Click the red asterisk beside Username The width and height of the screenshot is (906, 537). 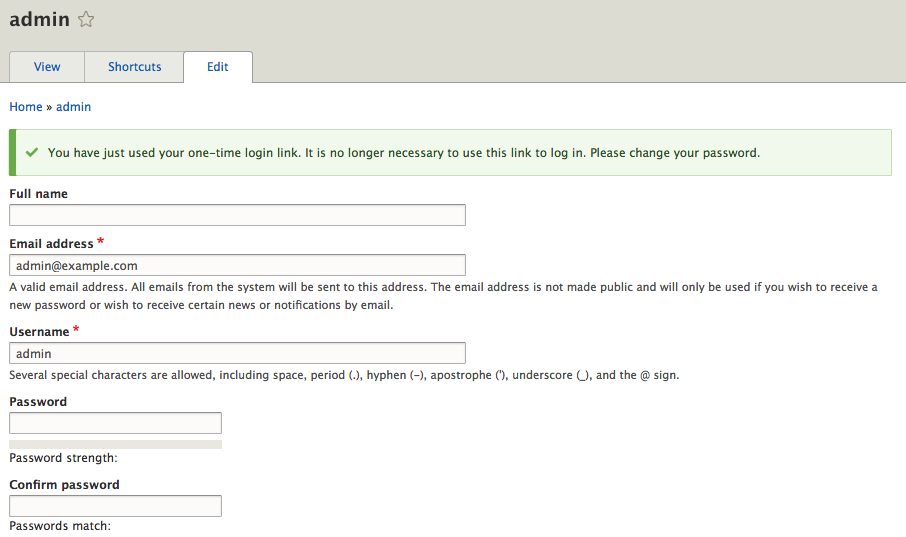[77, 330]
